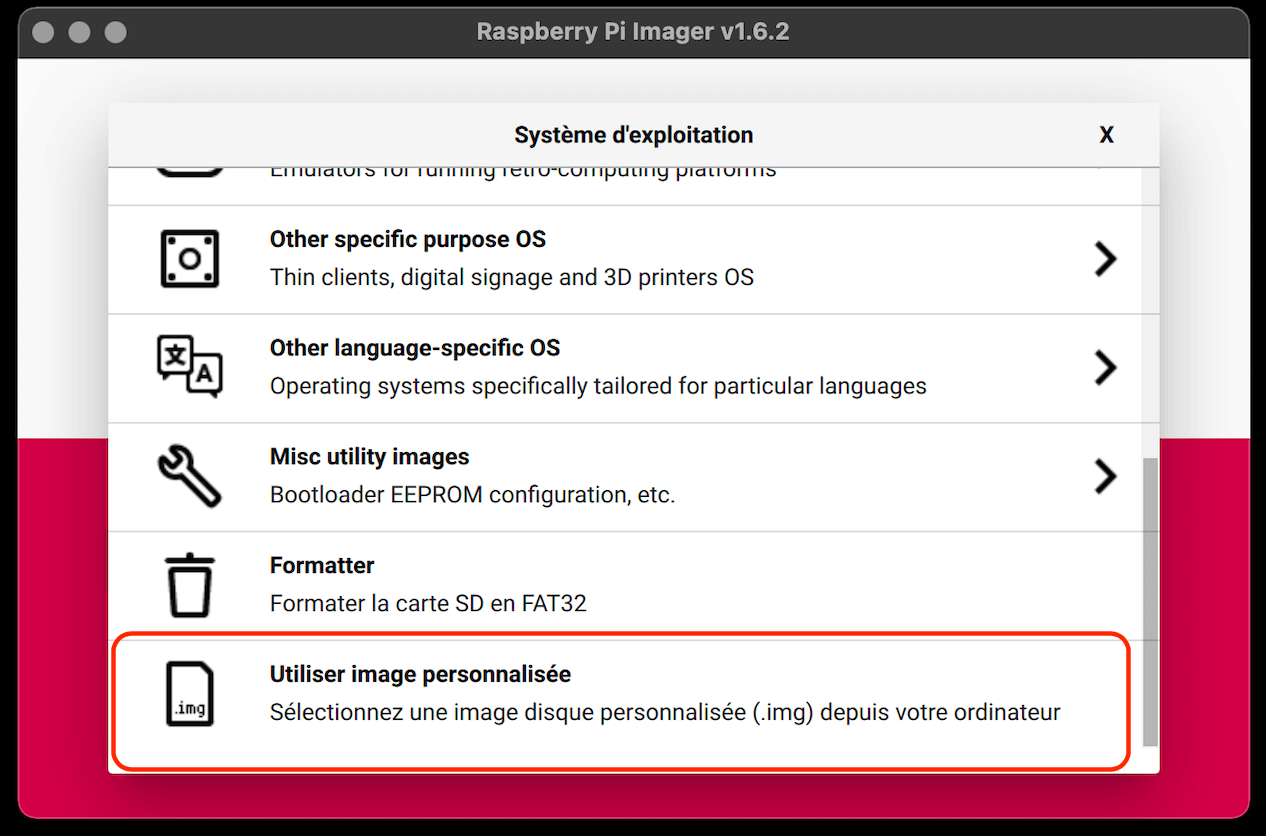Click the Raspberry Pi Imager title bar
The height and width of the screenshot is (836, 1266).
633,31
